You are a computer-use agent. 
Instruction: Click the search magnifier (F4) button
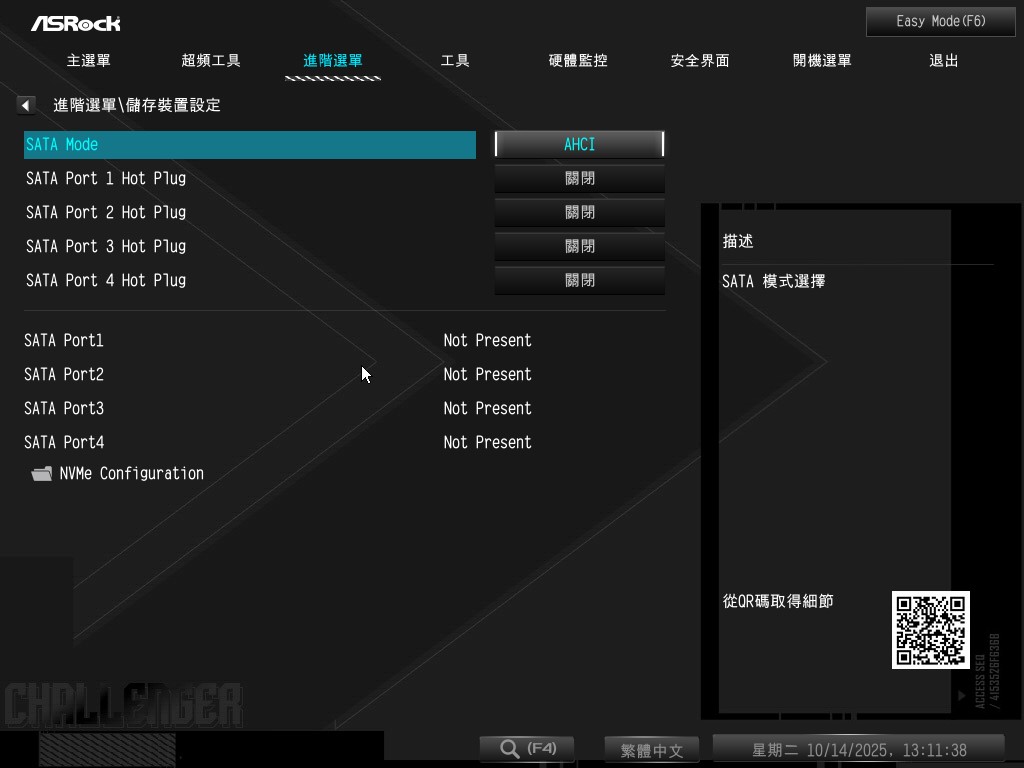click(526, 749)
